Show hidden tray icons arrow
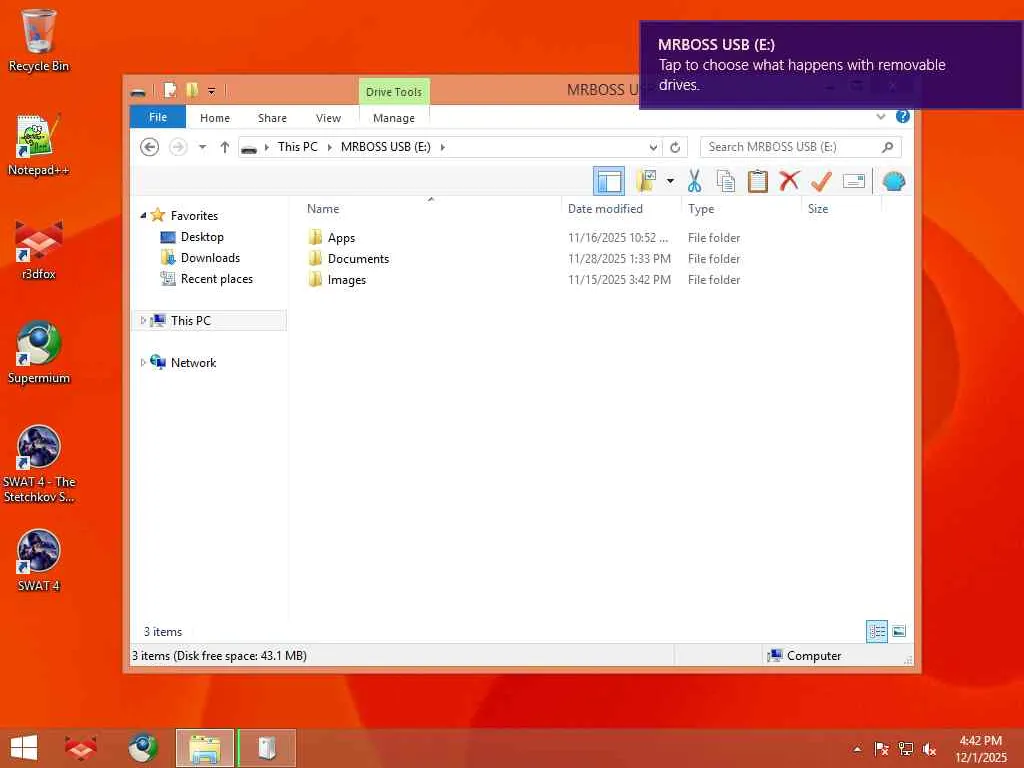Image resolution: width=1024 pixels, height=768 pixels. (857, 749)
